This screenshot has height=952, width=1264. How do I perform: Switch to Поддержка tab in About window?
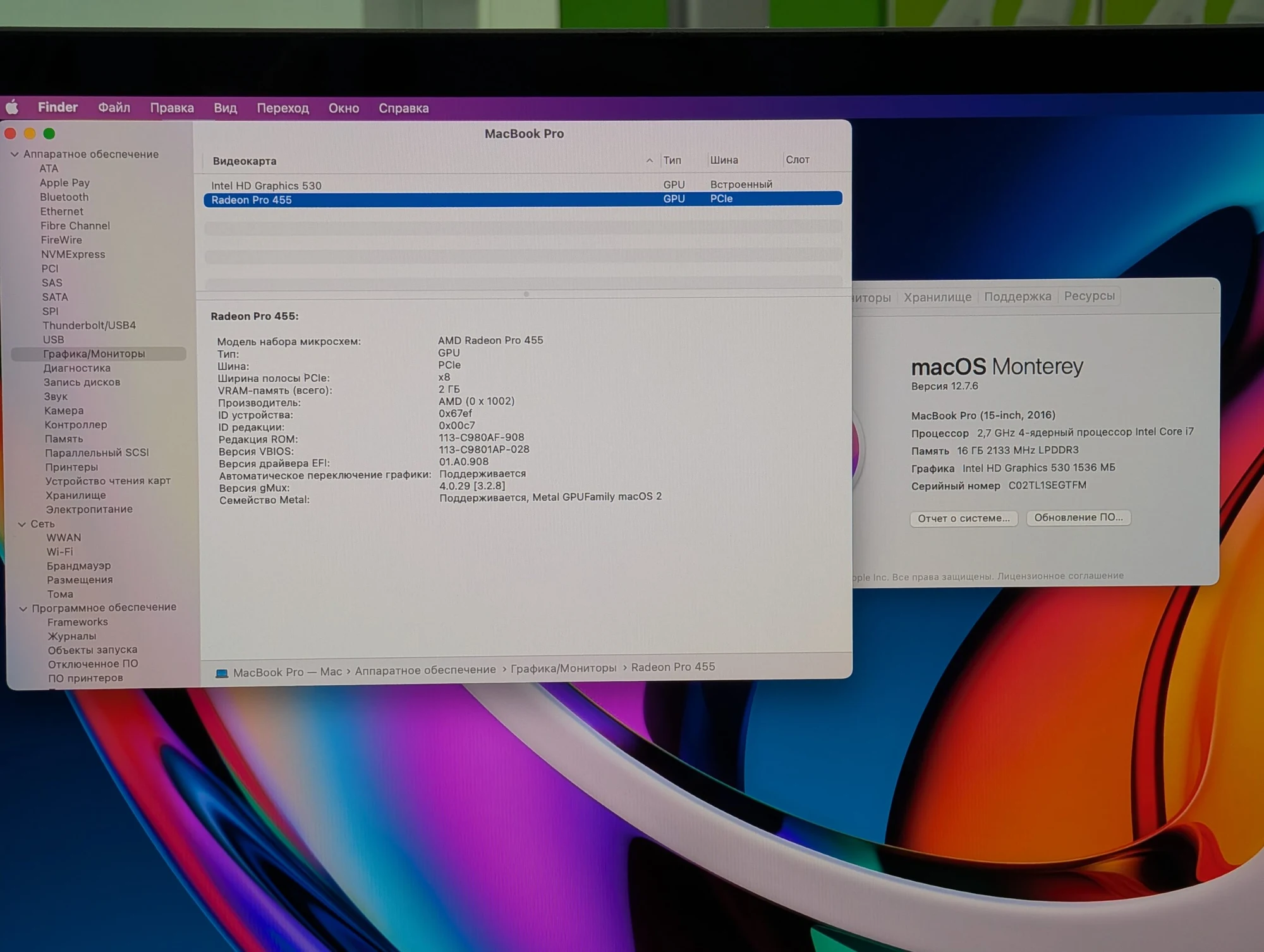1018,296
